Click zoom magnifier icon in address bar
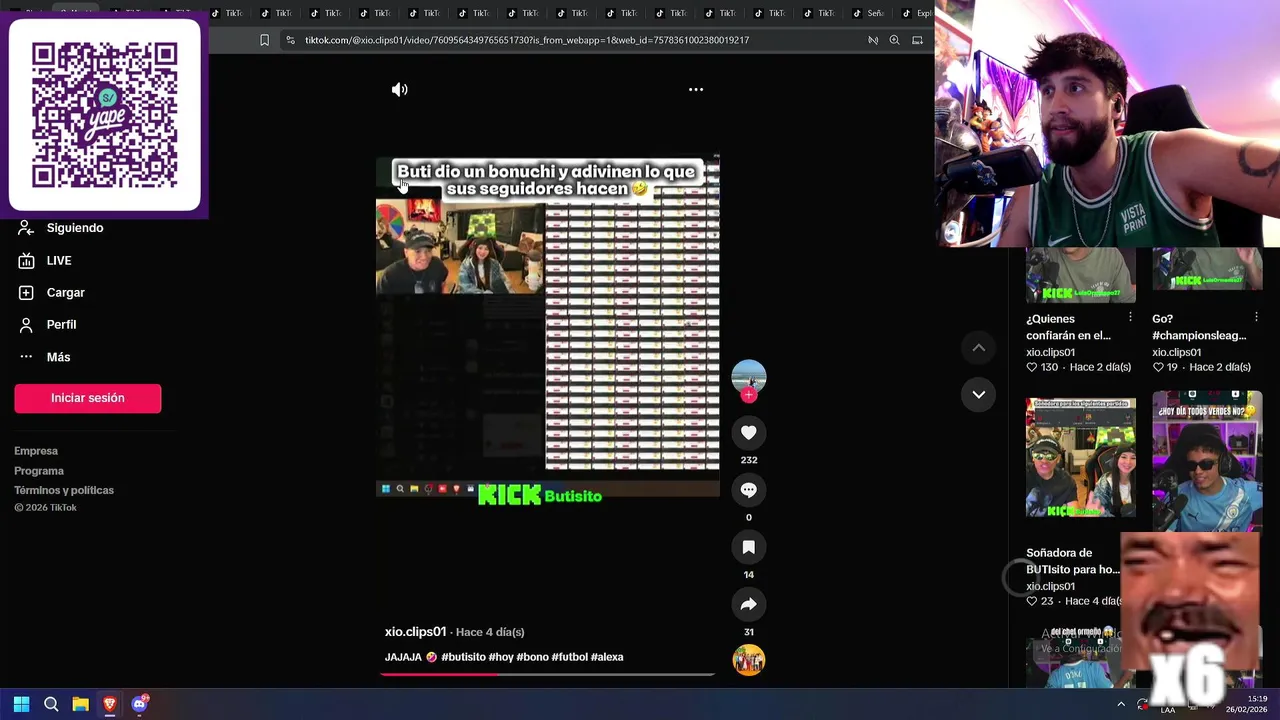Image resolution: width=1280 pixels, height=720 pixels. (894, 40)
